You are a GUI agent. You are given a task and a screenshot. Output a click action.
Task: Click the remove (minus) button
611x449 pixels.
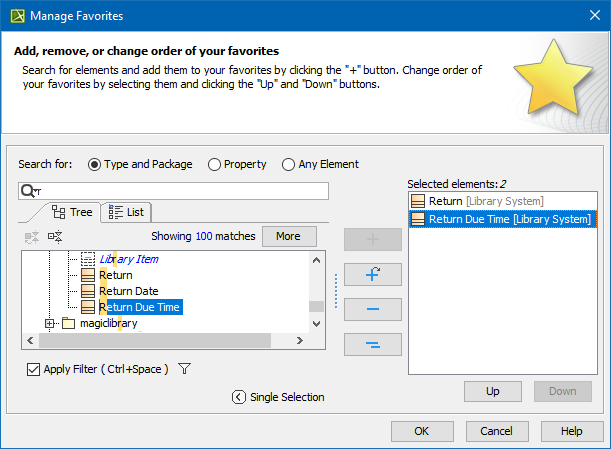click(x=372, y=309)
